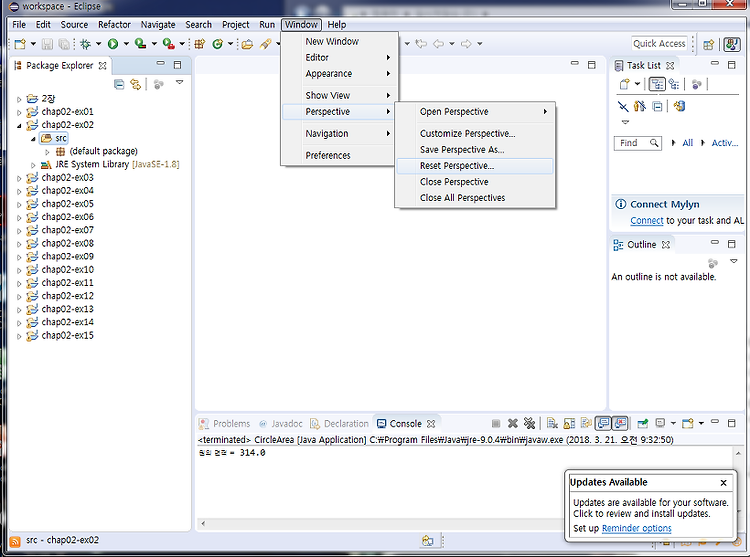Click New Task icon in Task List

point(625,85)
